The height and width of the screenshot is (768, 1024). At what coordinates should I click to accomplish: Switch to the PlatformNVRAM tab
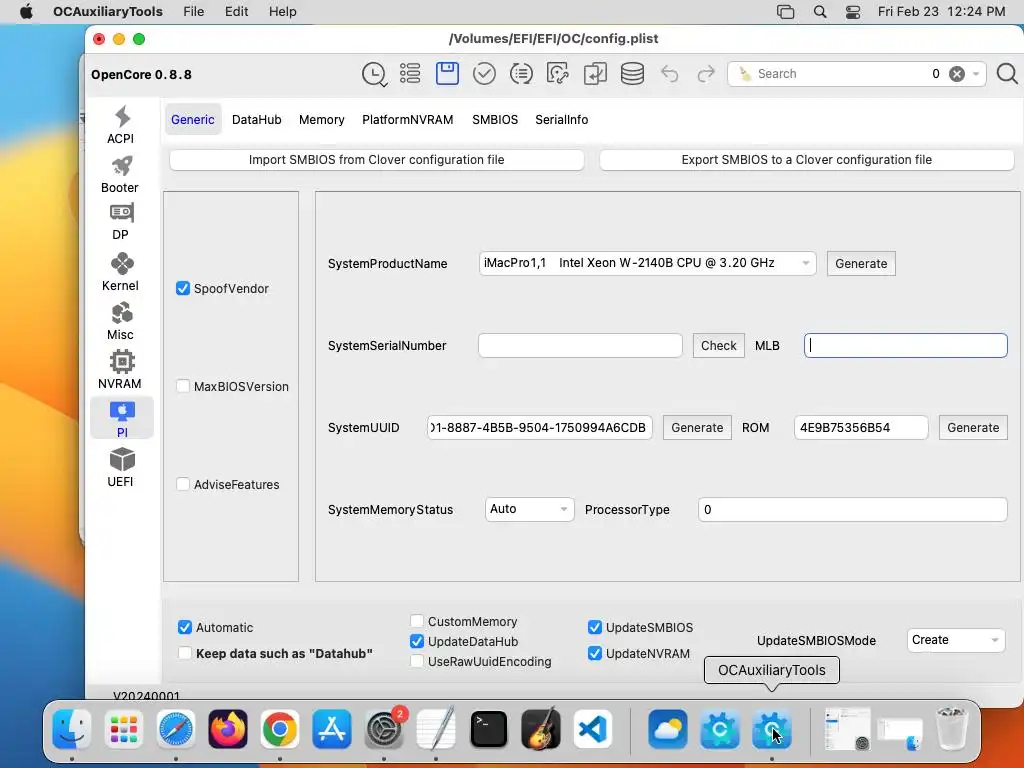[x=408, y=120]
